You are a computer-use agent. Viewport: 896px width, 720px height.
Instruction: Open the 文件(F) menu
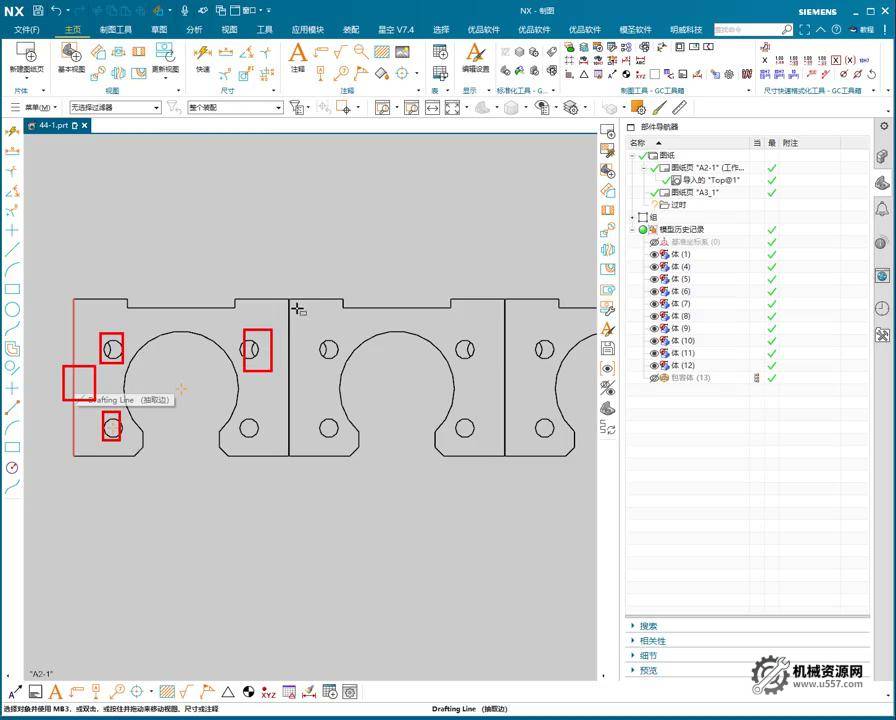pos(27,30)
